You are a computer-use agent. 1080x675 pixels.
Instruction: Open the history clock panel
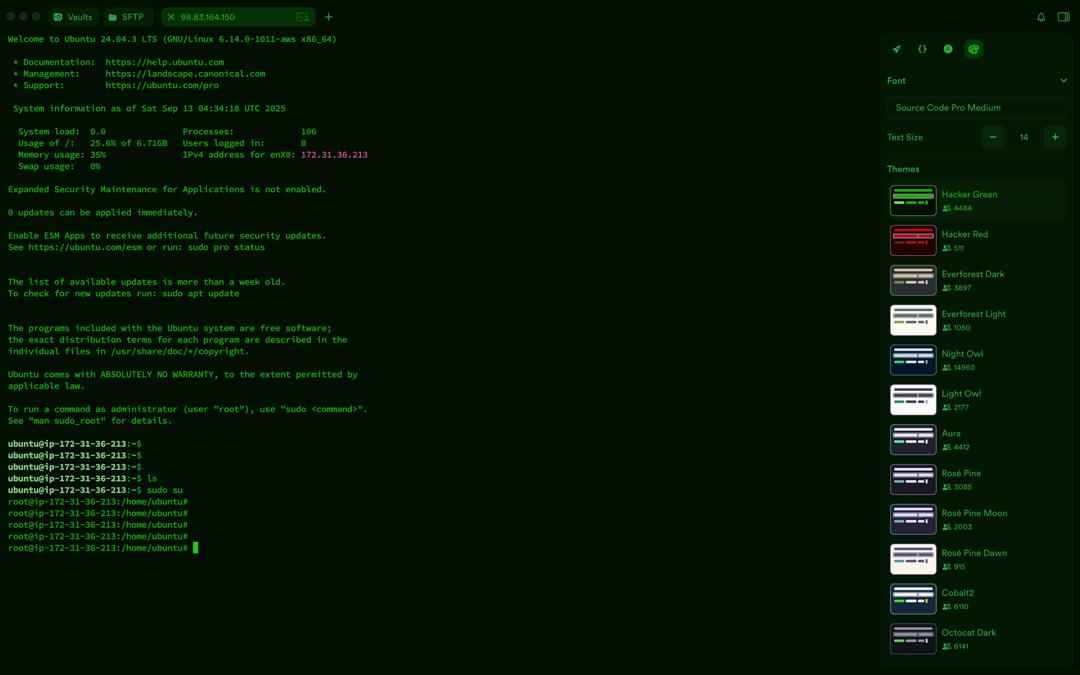[948, 49]
